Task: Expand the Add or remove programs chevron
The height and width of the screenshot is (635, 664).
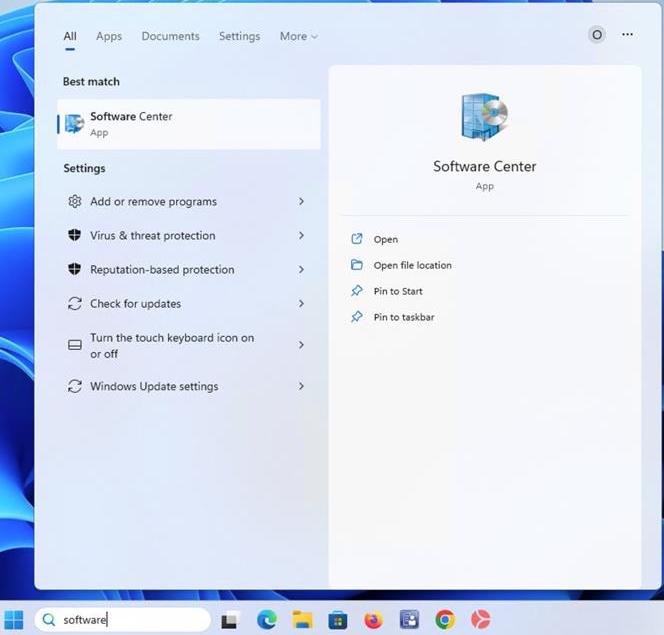Action: point(301,202)
